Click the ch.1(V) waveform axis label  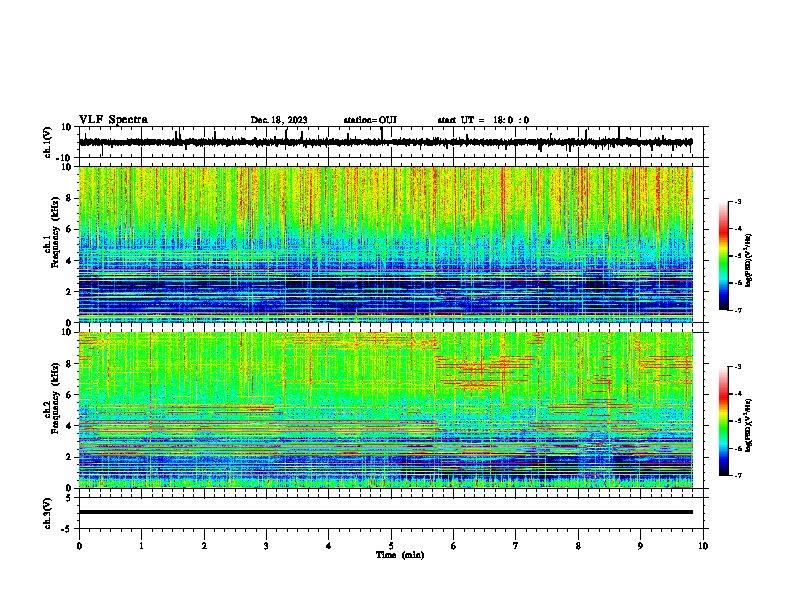click(x=47, y=142)
